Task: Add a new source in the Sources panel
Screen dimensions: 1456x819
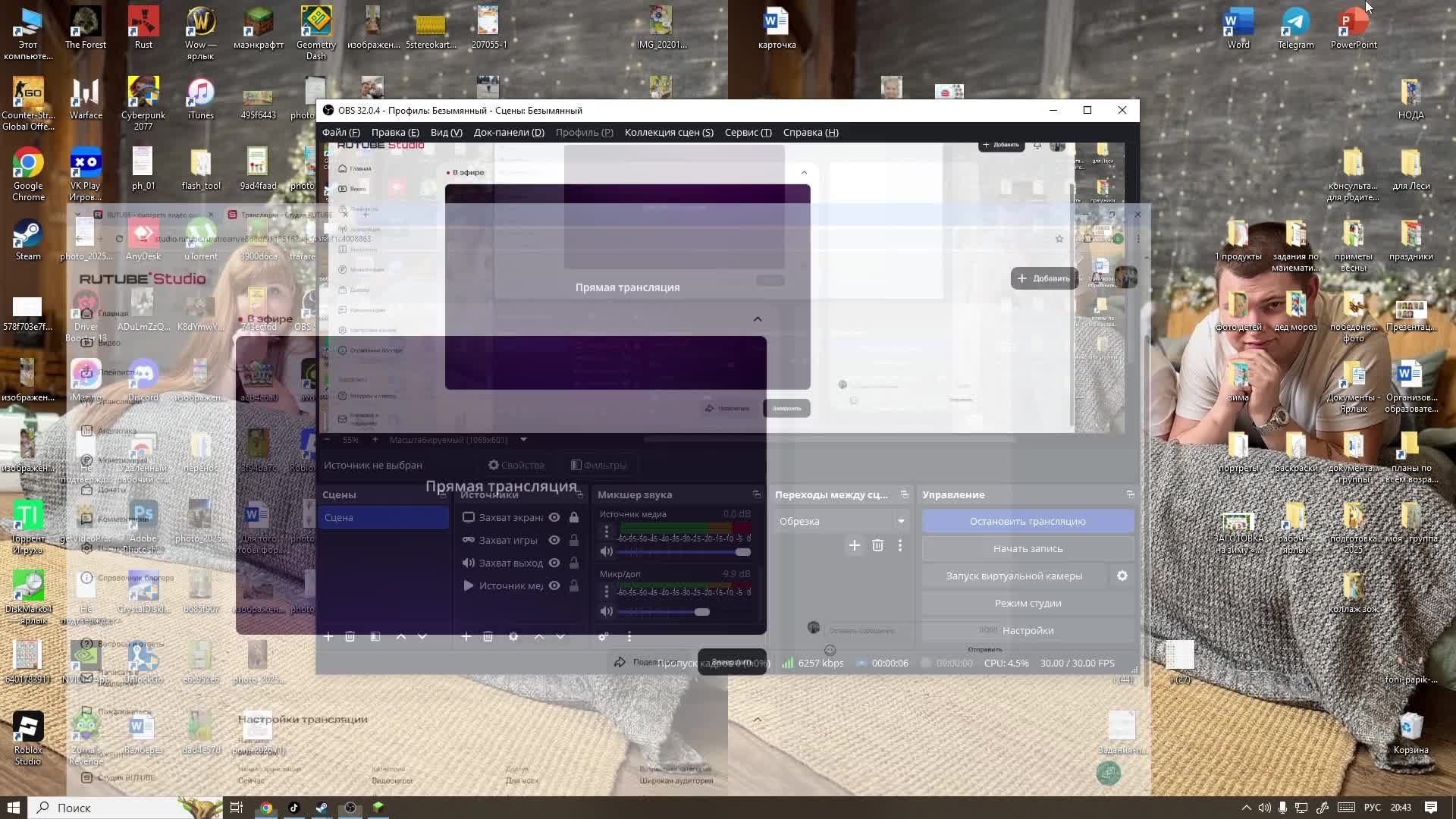Action: click(466, 637)
